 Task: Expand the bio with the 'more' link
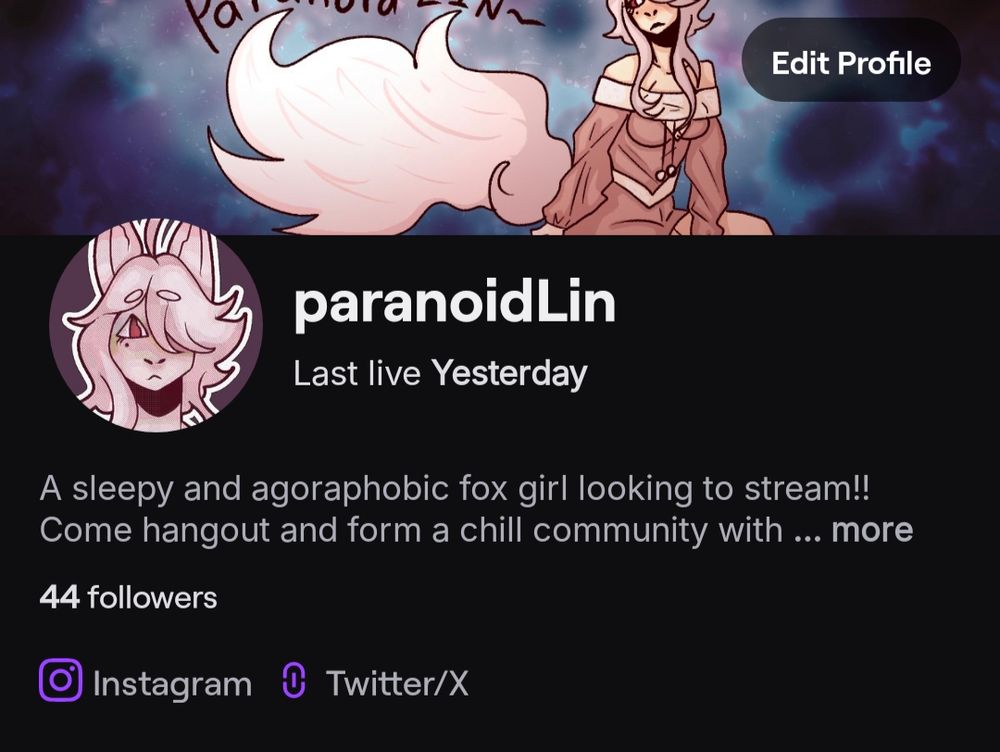pyautogui.click(x=872, y=530)
